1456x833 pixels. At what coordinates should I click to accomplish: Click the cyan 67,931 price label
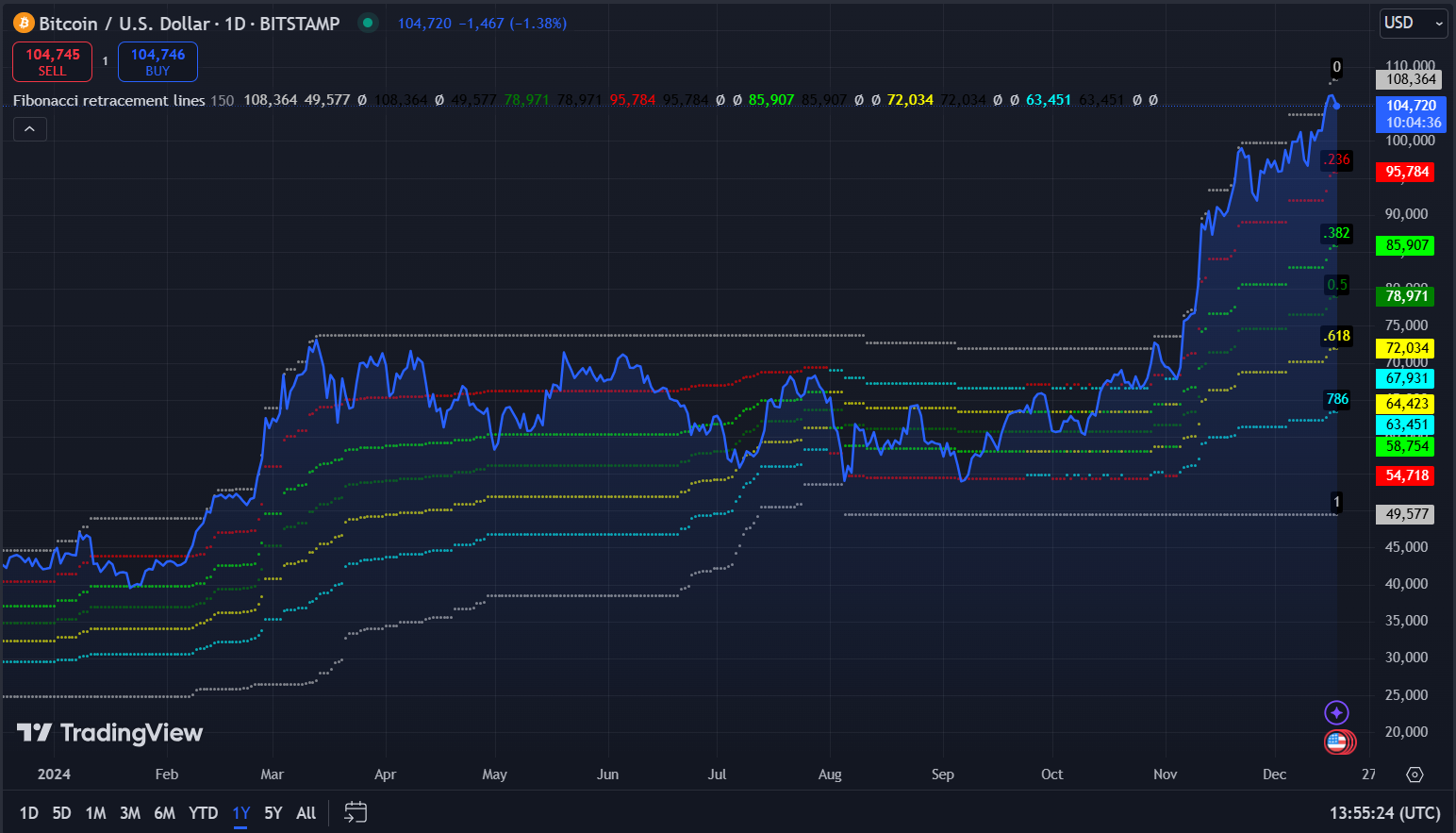click(1405, 378)
